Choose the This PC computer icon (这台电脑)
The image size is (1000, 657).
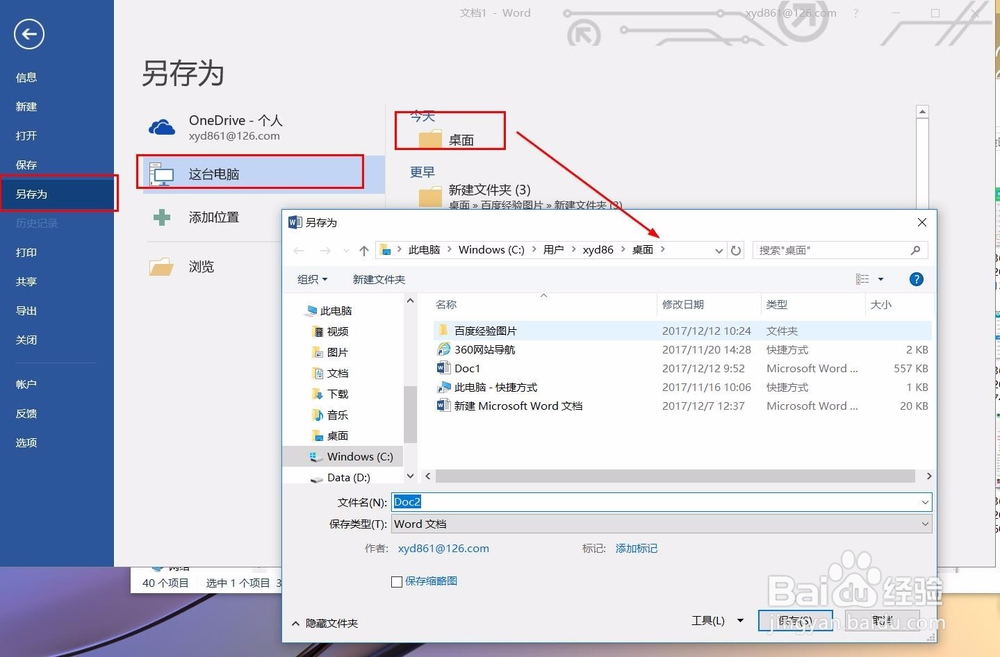(x=161, y=174)
